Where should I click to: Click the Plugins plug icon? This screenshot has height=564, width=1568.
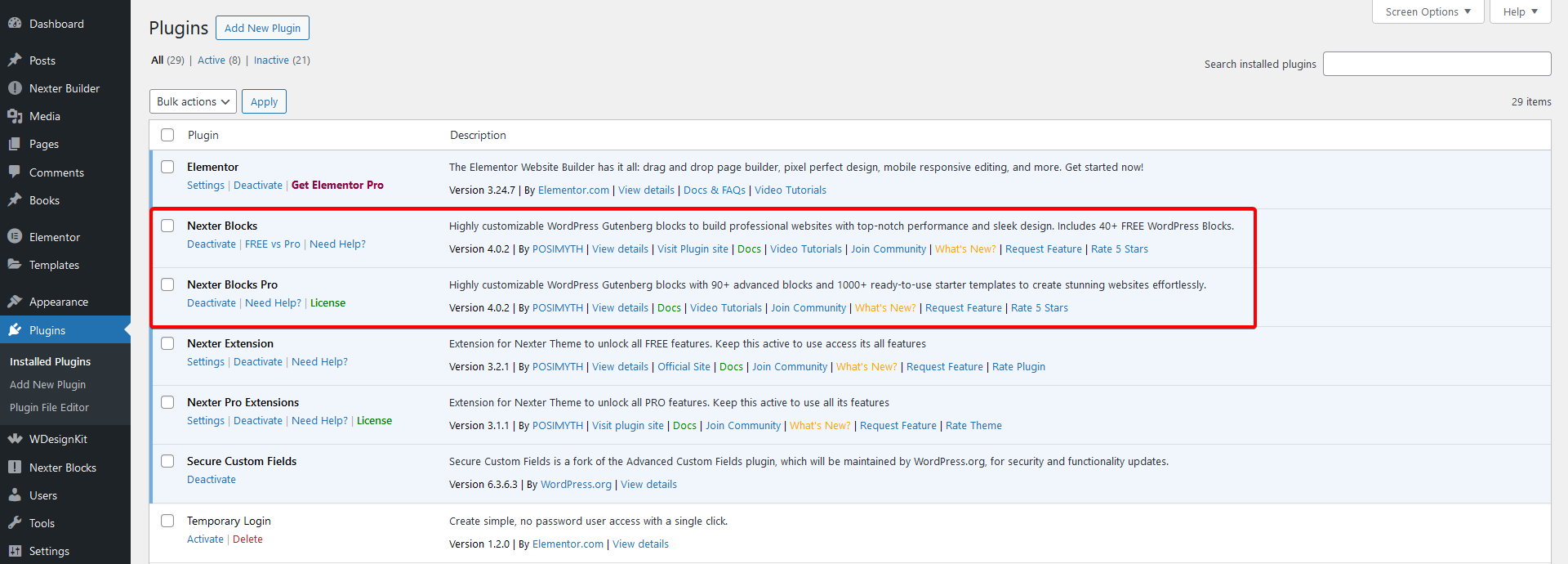tap(15, 330)
